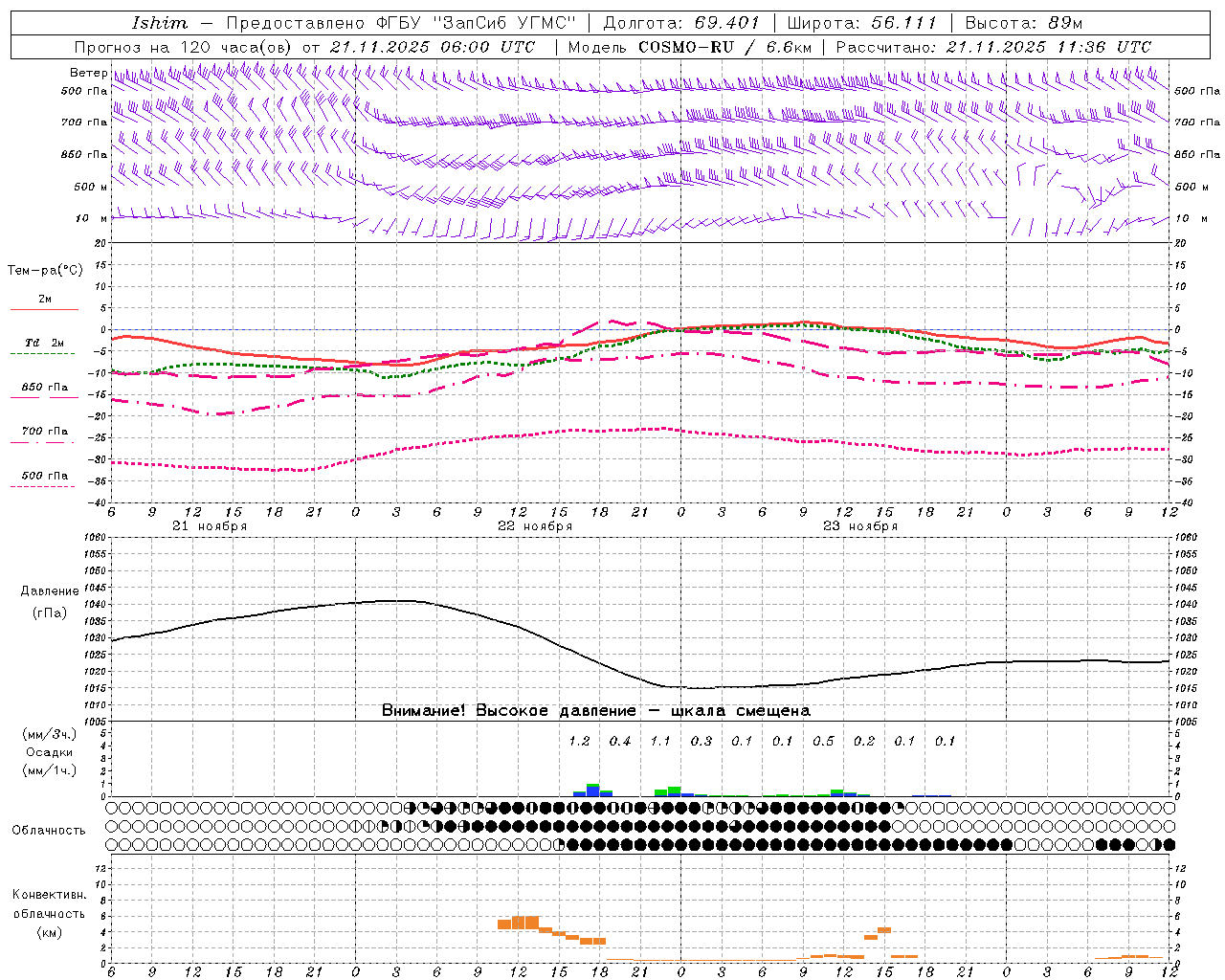Click the "Облачность" cloud cover label
Viewport: 1225px width, 980px height.
pyautogui.click(x=49, y=831)
